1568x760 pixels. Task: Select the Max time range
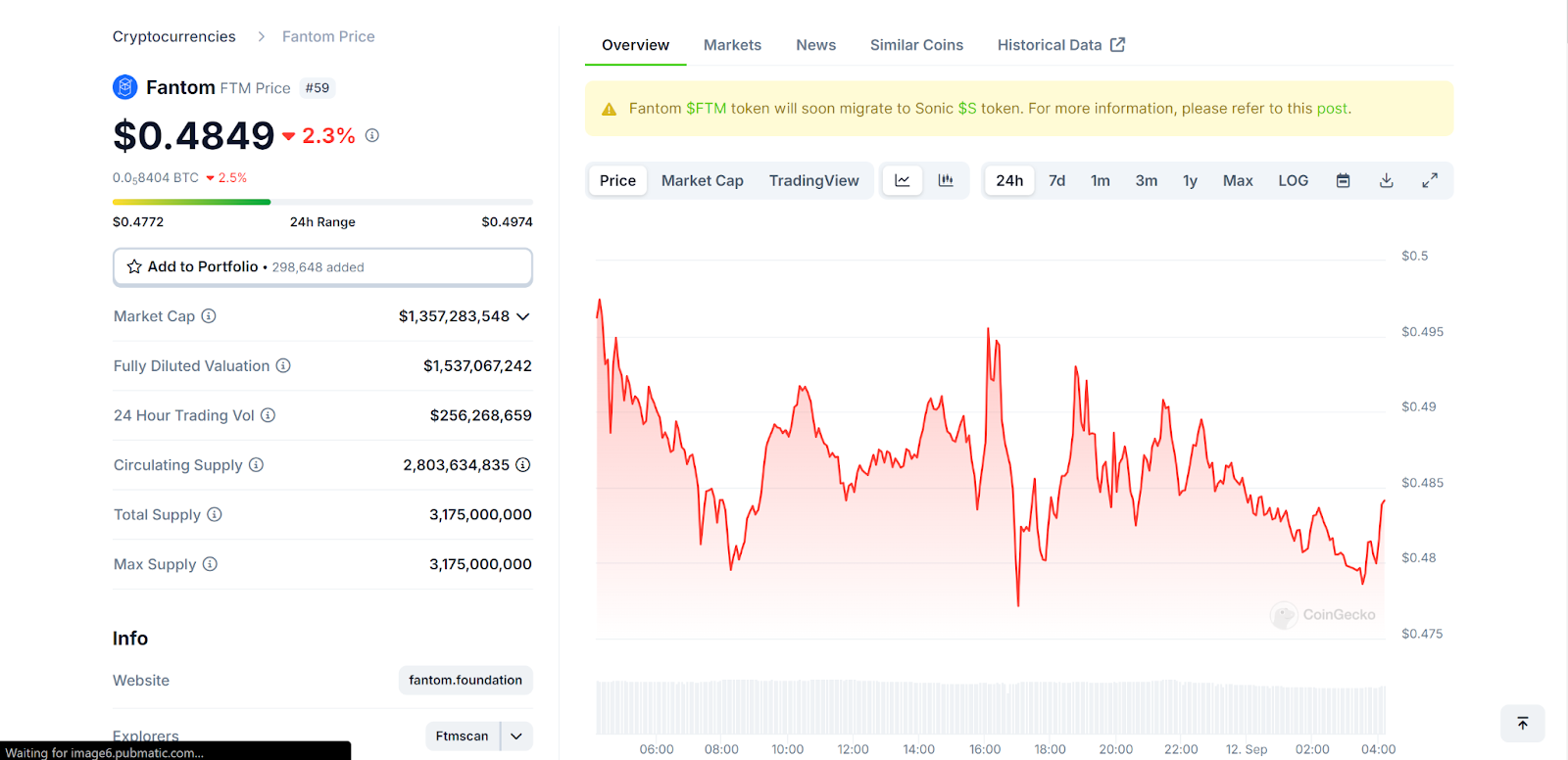point(1238,180)
